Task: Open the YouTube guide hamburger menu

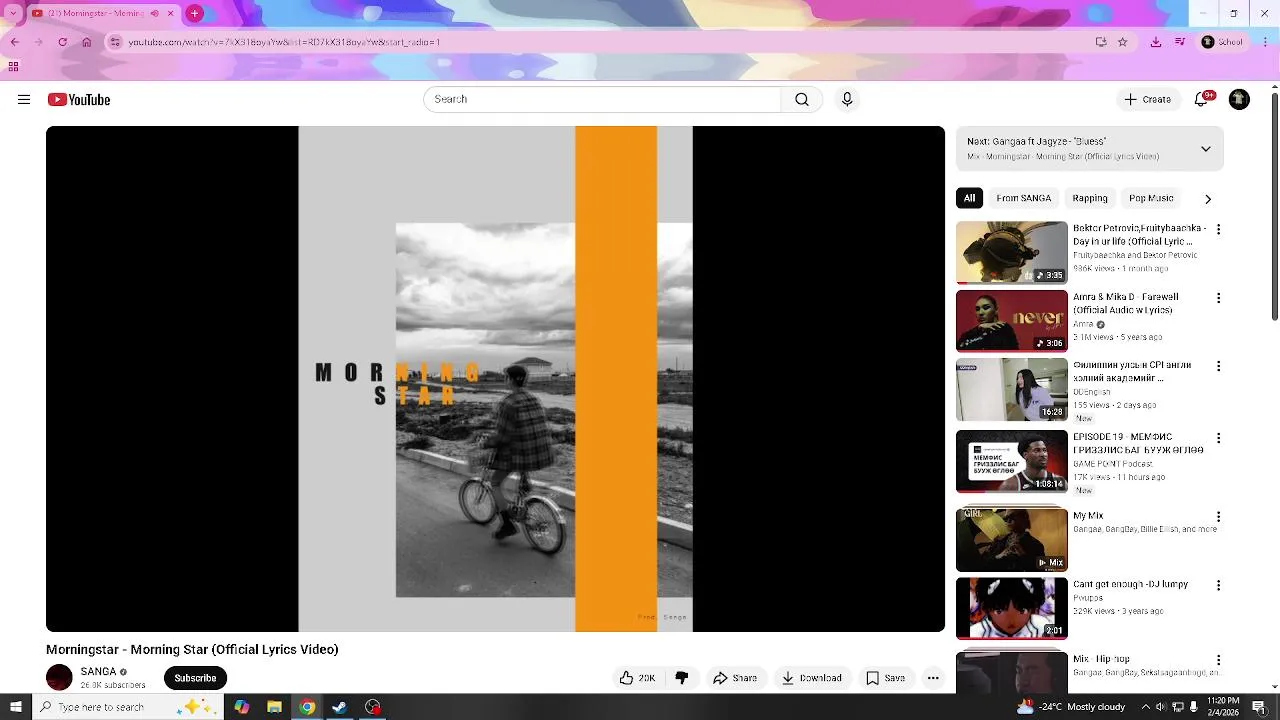Action: [24, 99]
